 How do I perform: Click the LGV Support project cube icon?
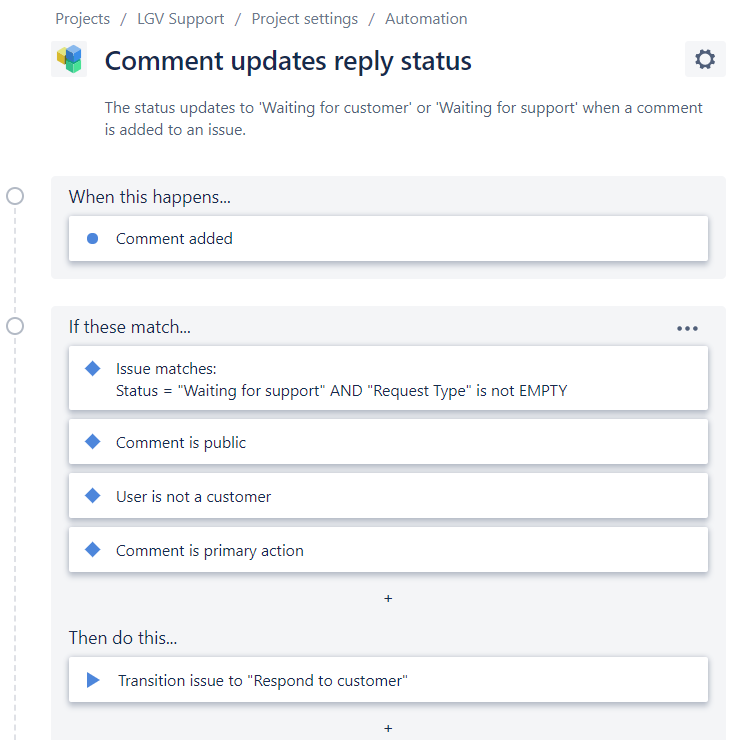[69, 60]
